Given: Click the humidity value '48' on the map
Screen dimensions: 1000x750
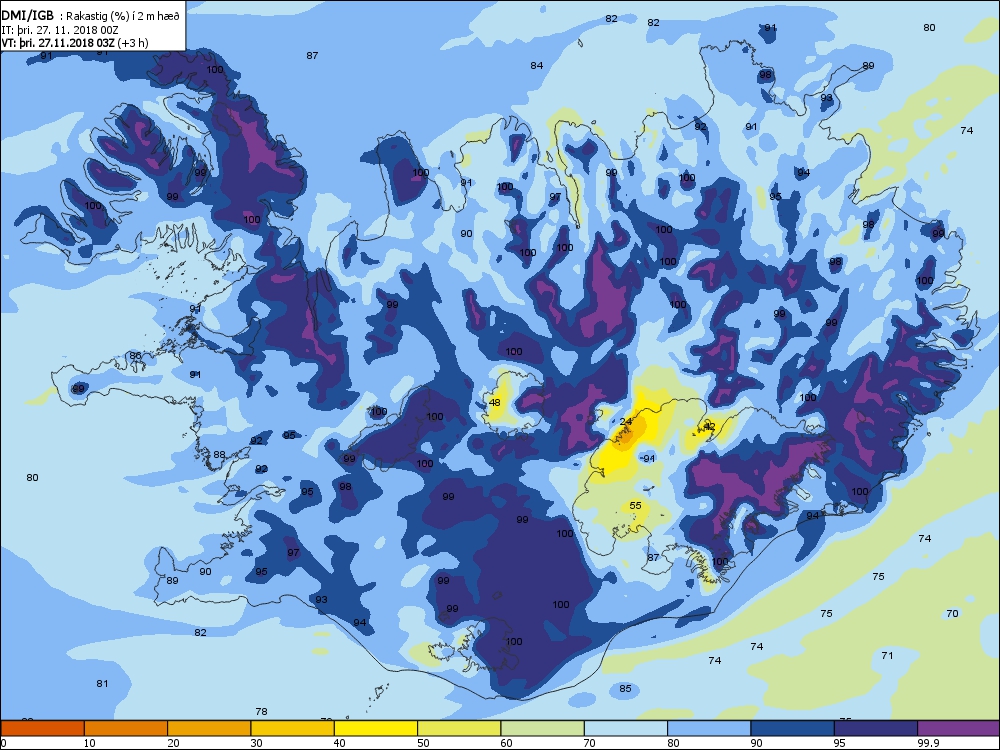Looking at the screenshot, I should click(494, 402).
